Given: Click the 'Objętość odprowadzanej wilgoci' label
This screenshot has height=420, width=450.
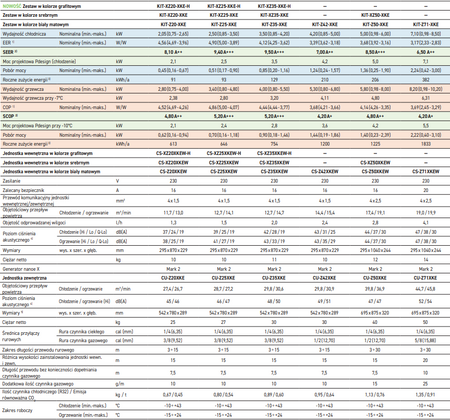Looking at the screenshot, I should pos(34,223).
